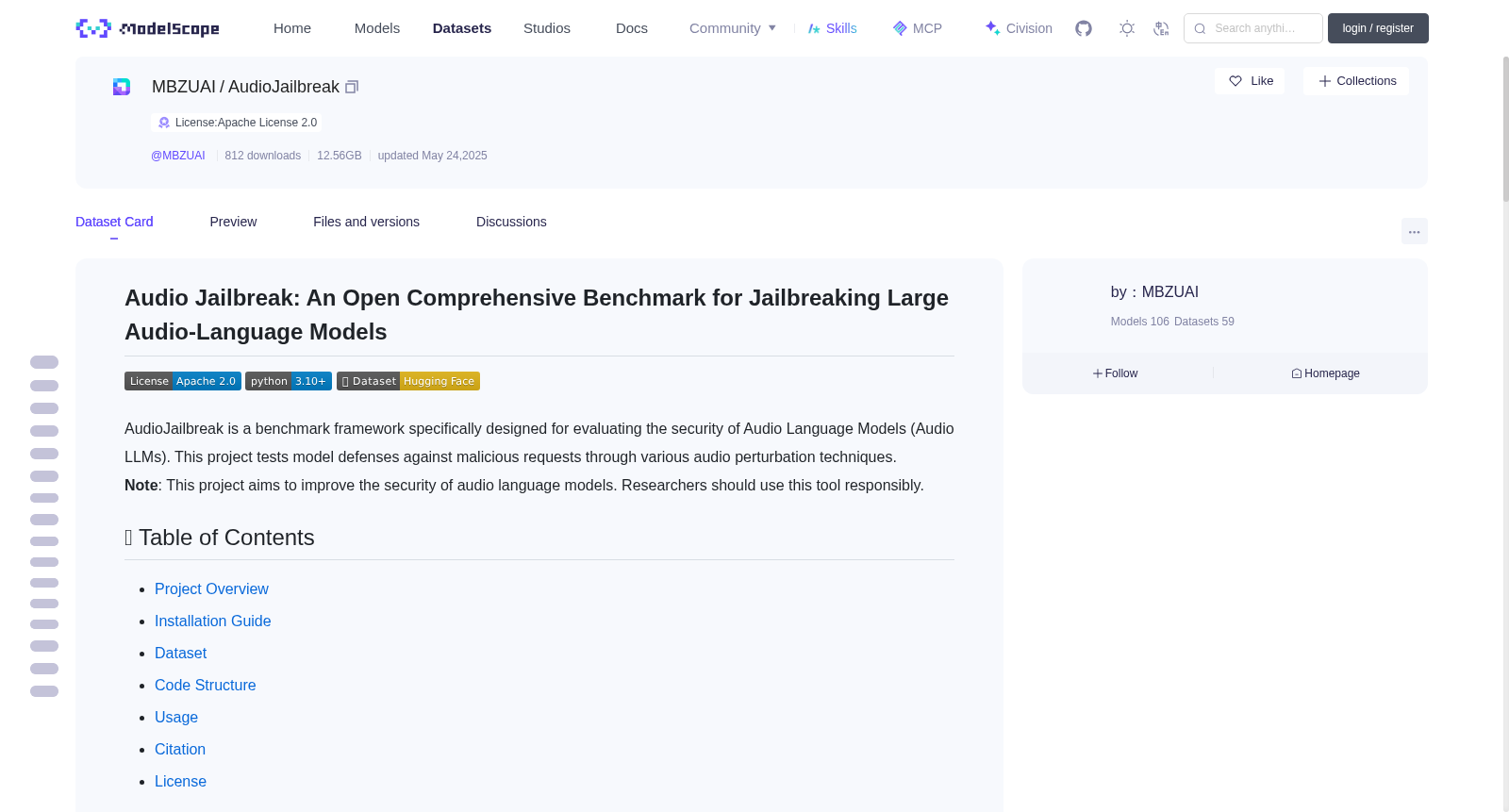Viewport: 1509px width, 812px height.
Task: Jump to the License section link
Action: [x=180, y=781]
